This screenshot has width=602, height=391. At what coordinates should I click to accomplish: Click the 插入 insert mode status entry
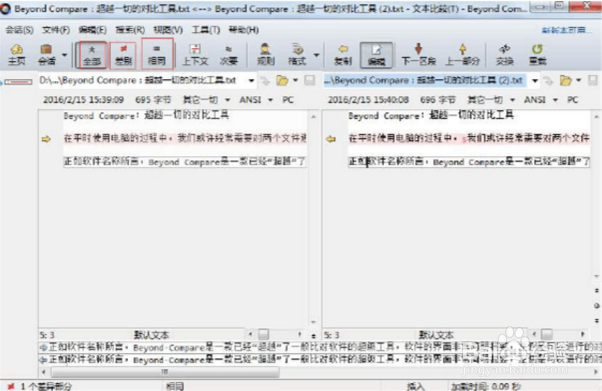pos(415,386)
